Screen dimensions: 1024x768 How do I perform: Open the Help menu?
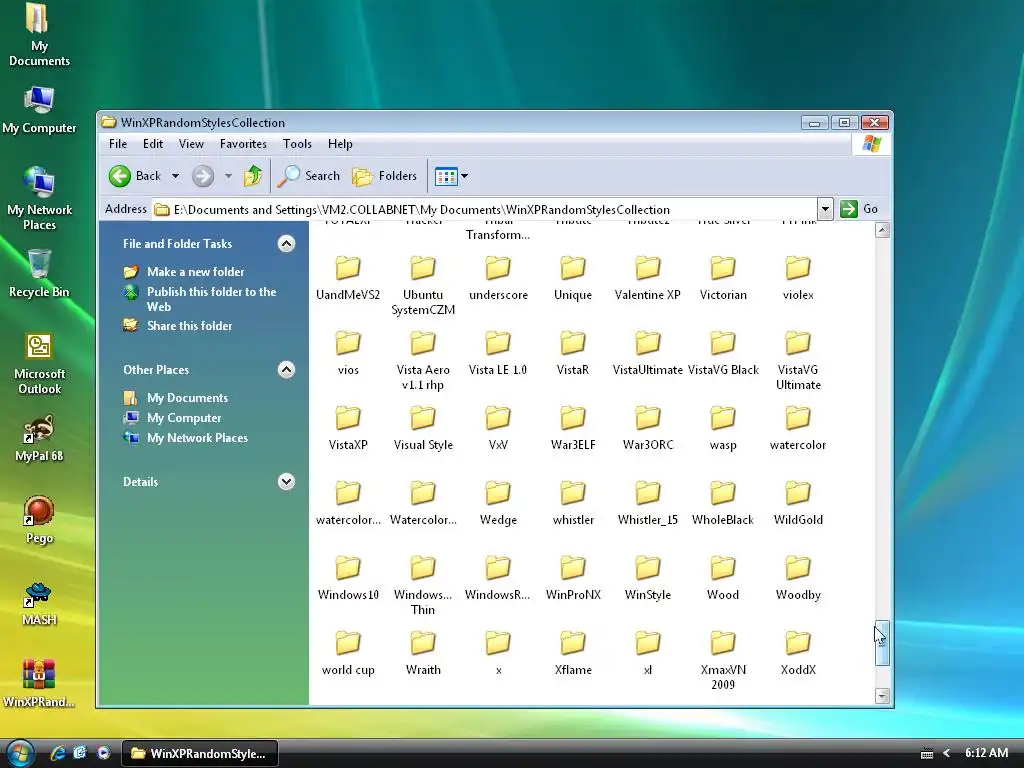(x=340, y=144)
